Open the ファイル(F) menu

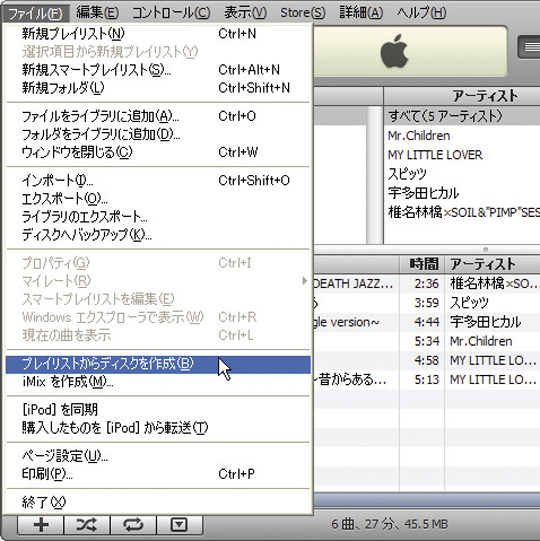coord(36,13)
